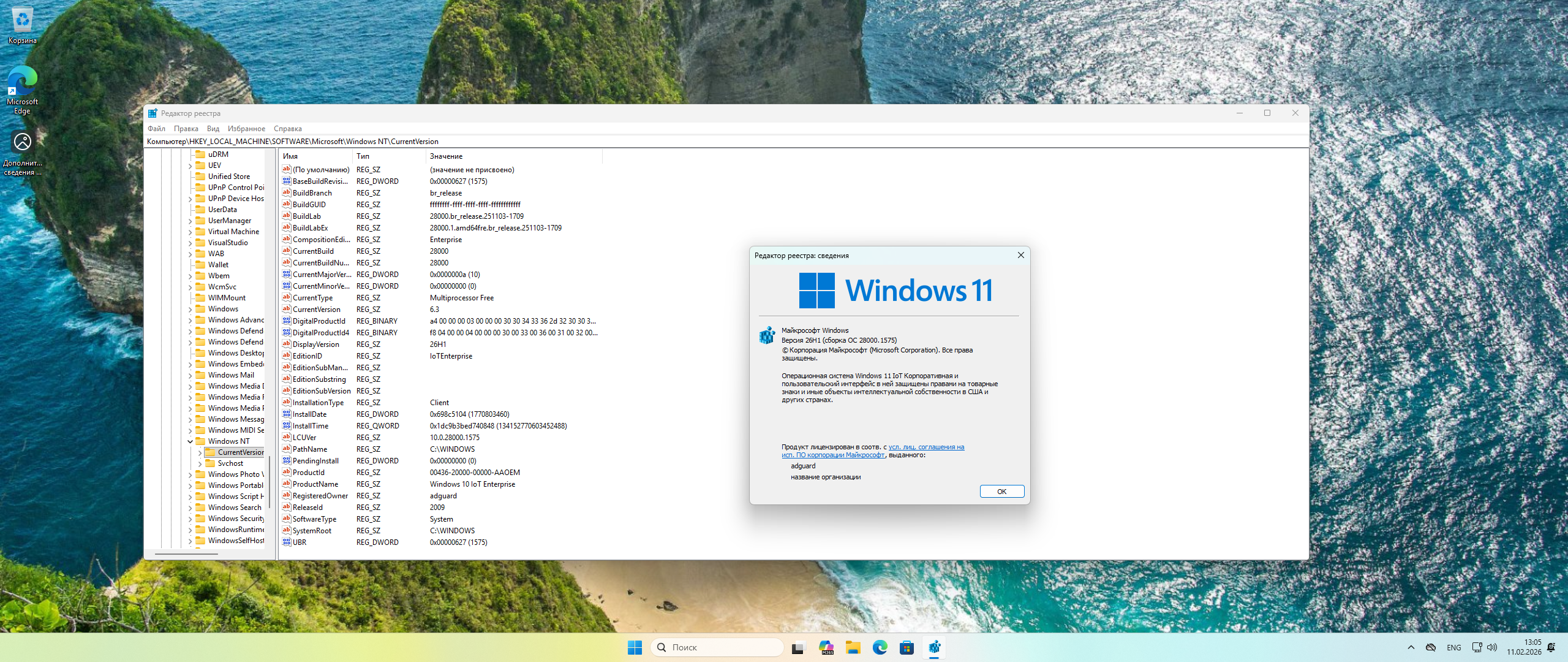Expand the Windows Defender tree node
The height and width of the screenshot is (662, 1568).
tap(190, 332)
